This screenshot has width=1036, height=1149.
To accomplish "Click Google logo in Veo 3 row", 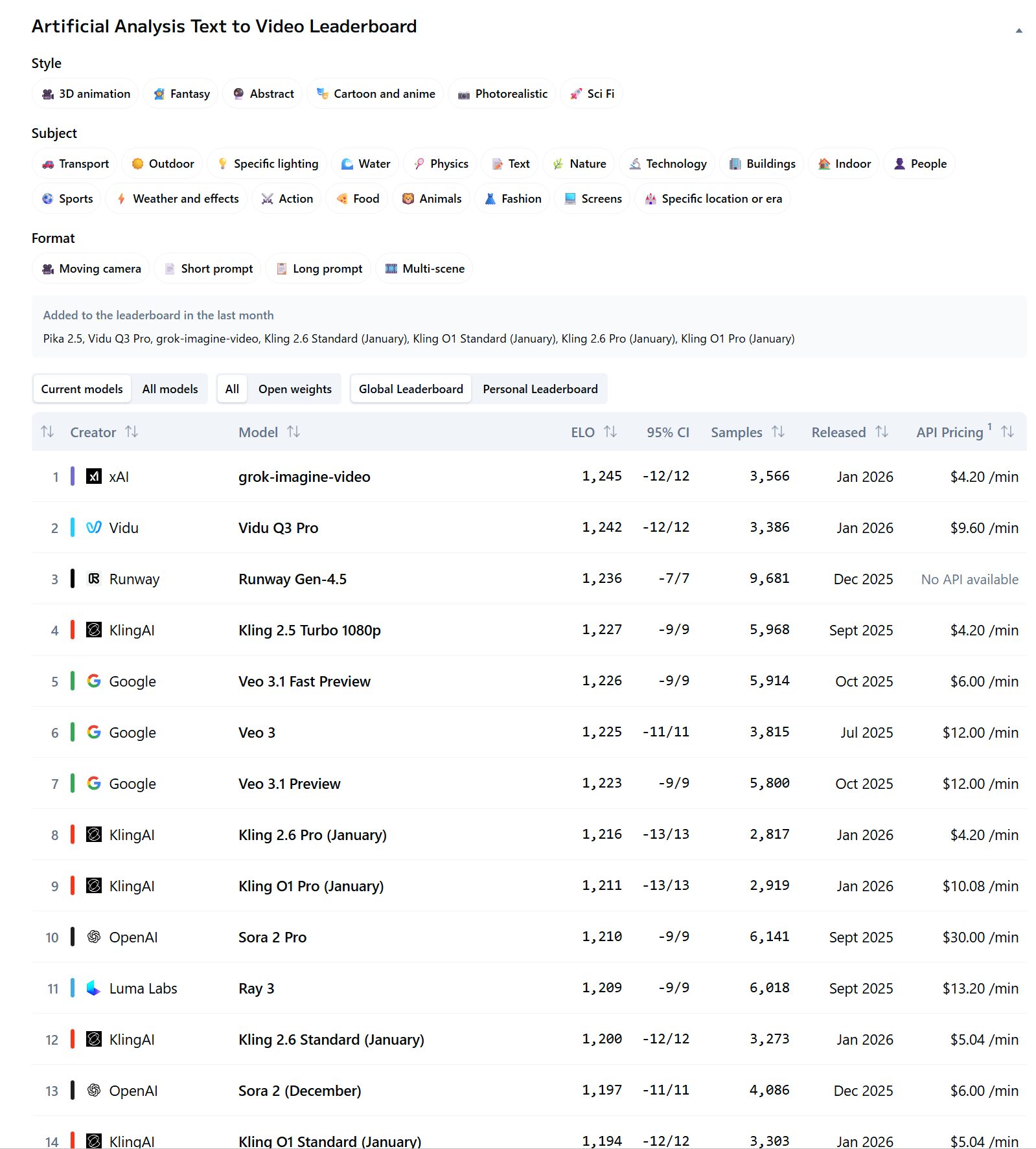I will pos(94,733).
